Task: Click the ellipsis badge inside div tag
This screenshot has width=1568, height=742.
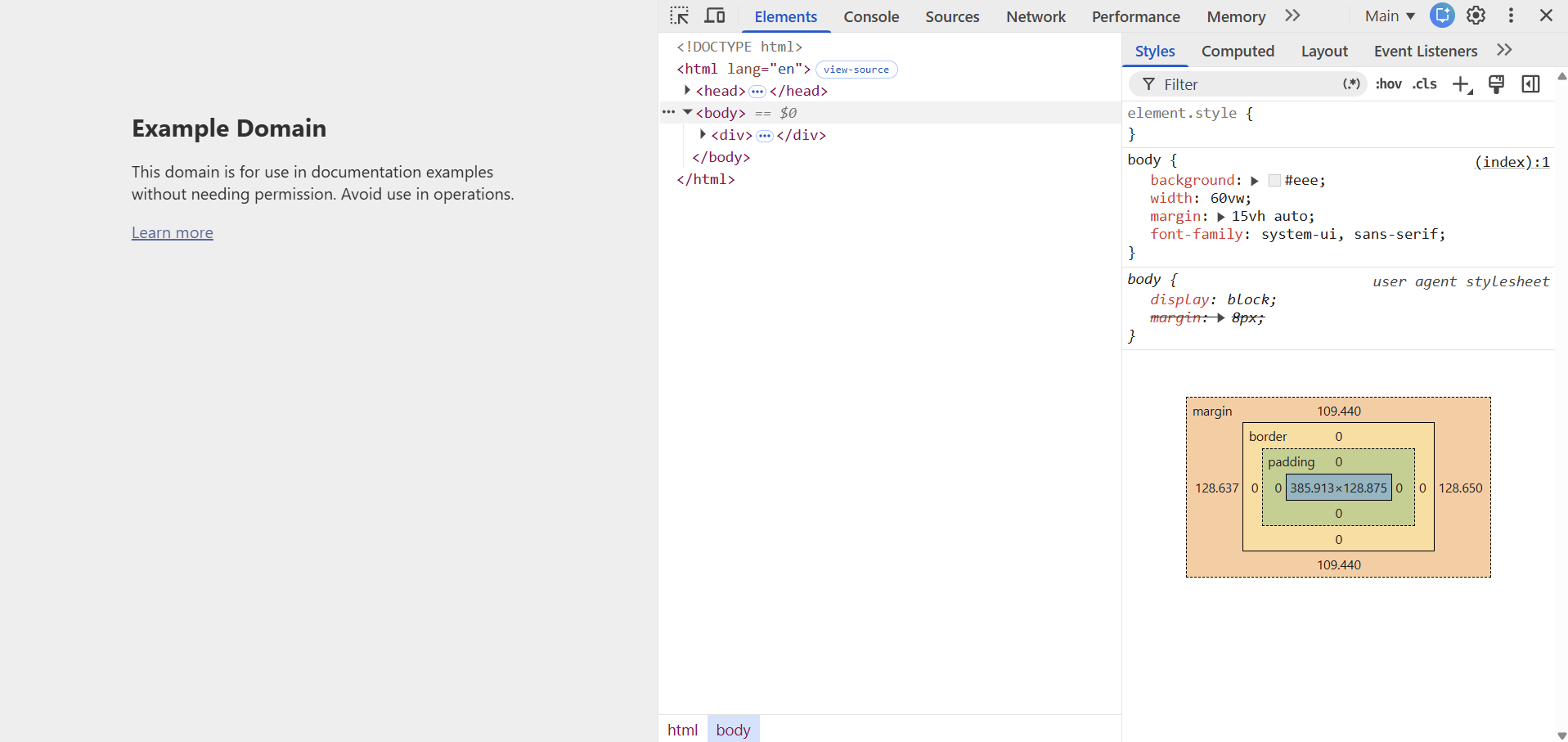Action: 765,136
